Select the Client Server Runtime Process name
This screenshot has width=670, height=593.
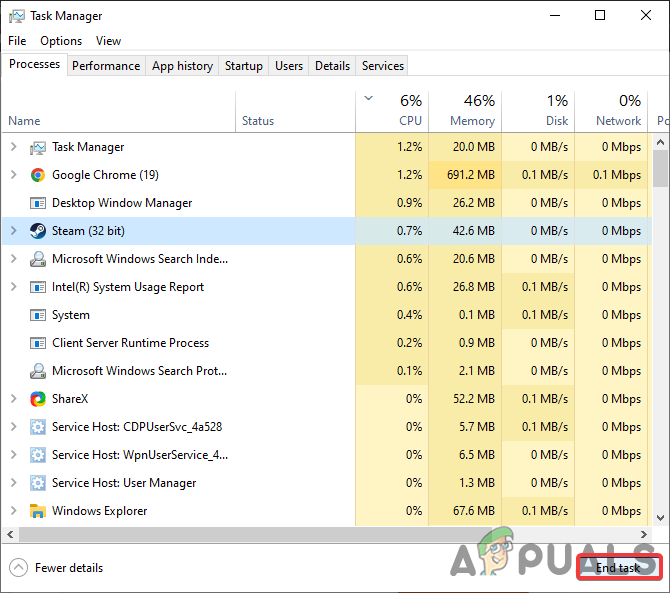pos(130,343)
